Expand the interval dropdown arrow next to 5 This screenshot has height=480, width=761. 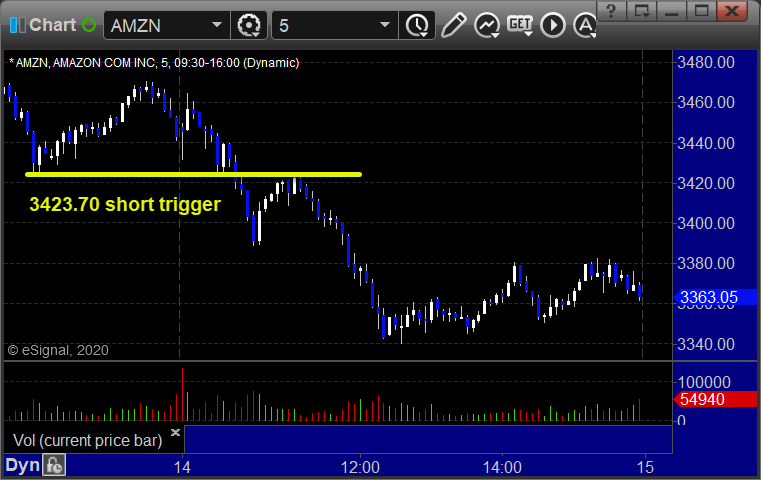point(385,25)
